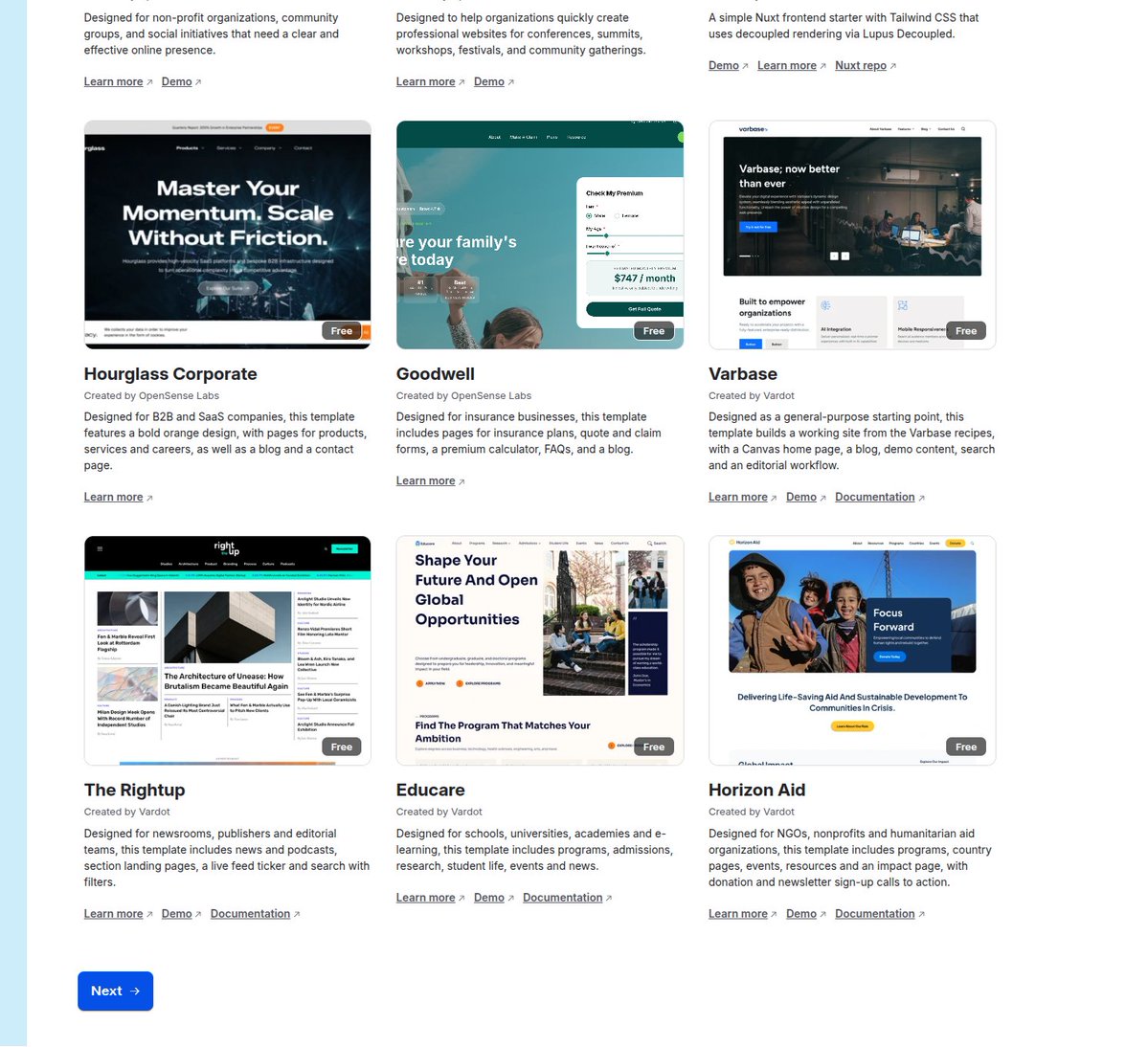Image resolution: width=1148 pixels, height=1047 pixels.
Task: Open Horizon Aid template thumbnail
Action: coord(852,651)
